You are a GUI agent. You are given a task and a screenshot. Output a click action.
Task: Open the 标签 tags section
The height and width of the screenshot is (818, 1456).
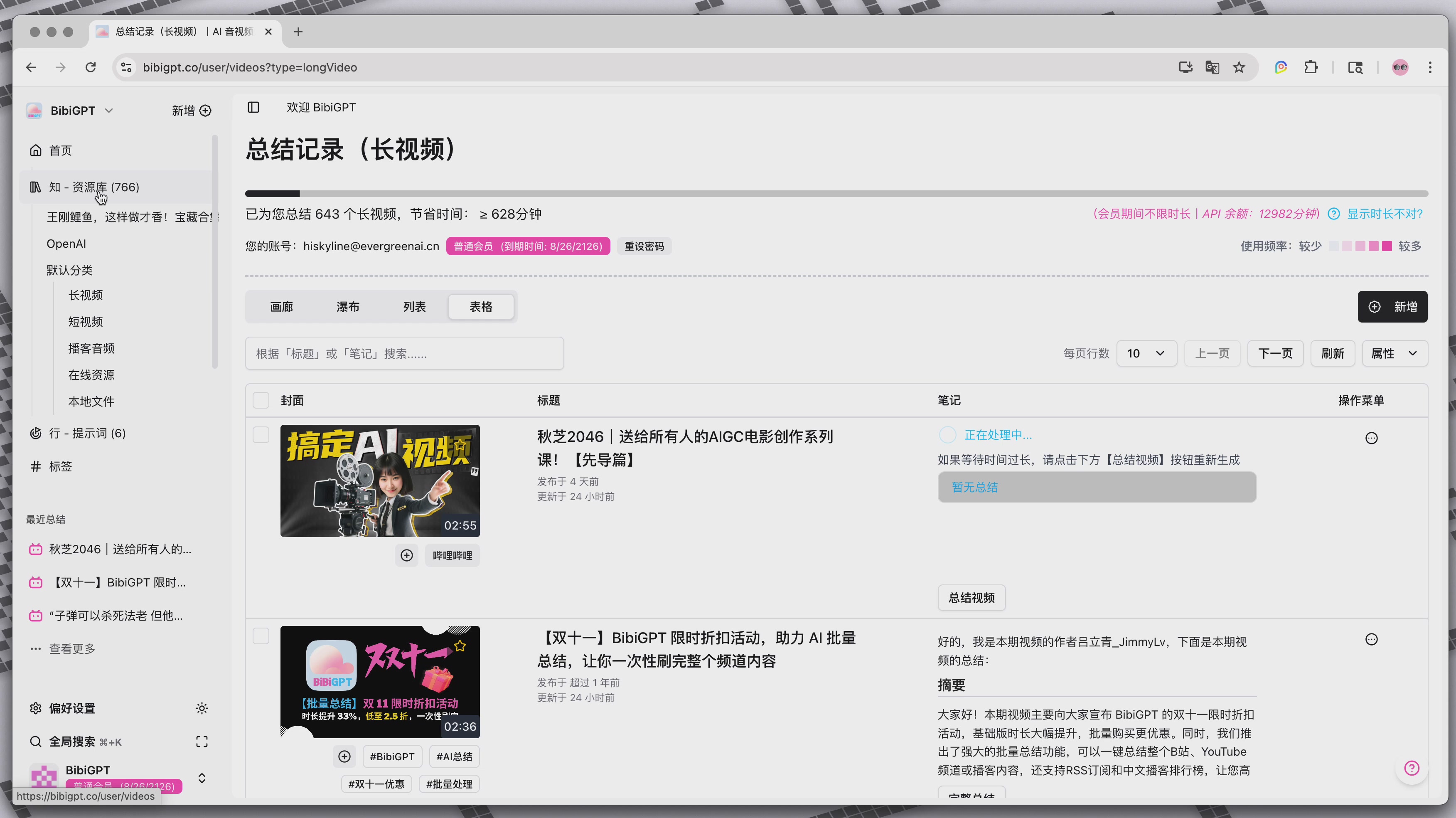[x=61, y=466]
